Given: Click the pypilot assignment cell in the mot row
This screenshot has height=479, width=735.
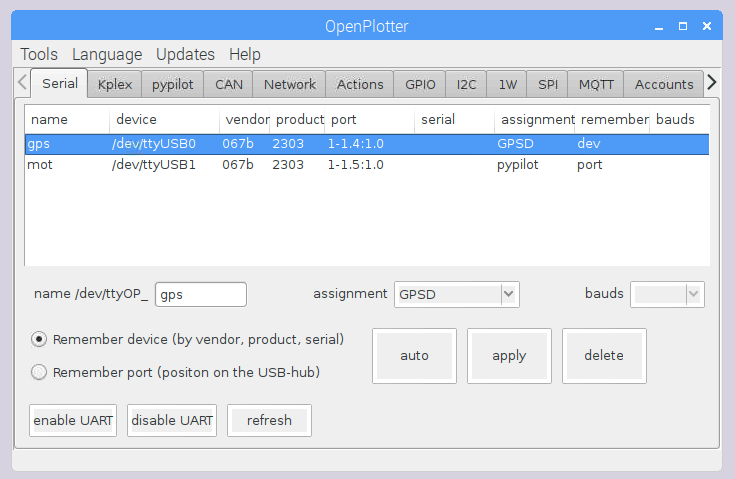Looking at the screenshot, I should (518, 165).
